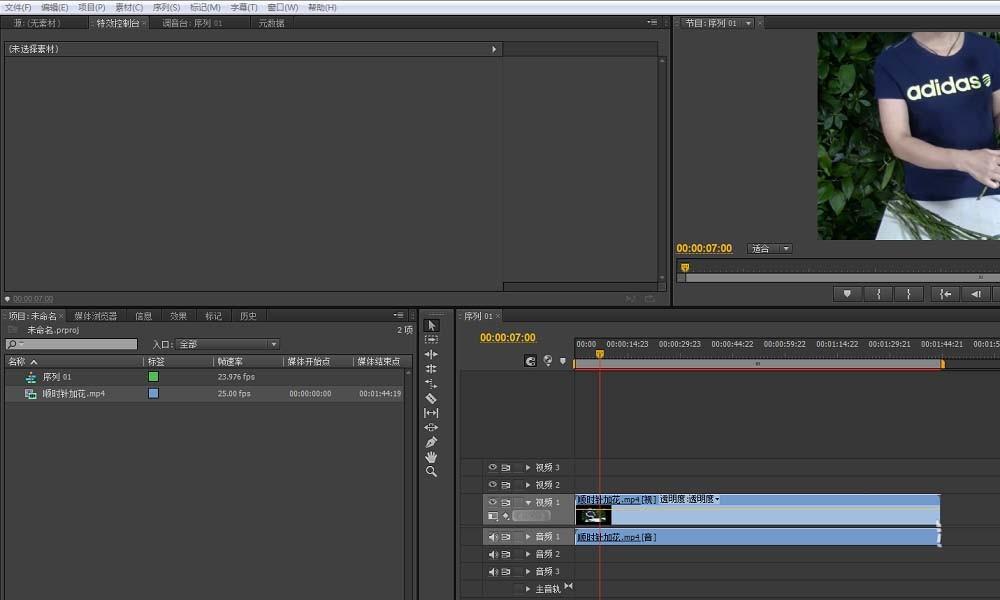Select the Ripple Edit tool
Screen dimensions: 1000x600
[x=431, y=354]
